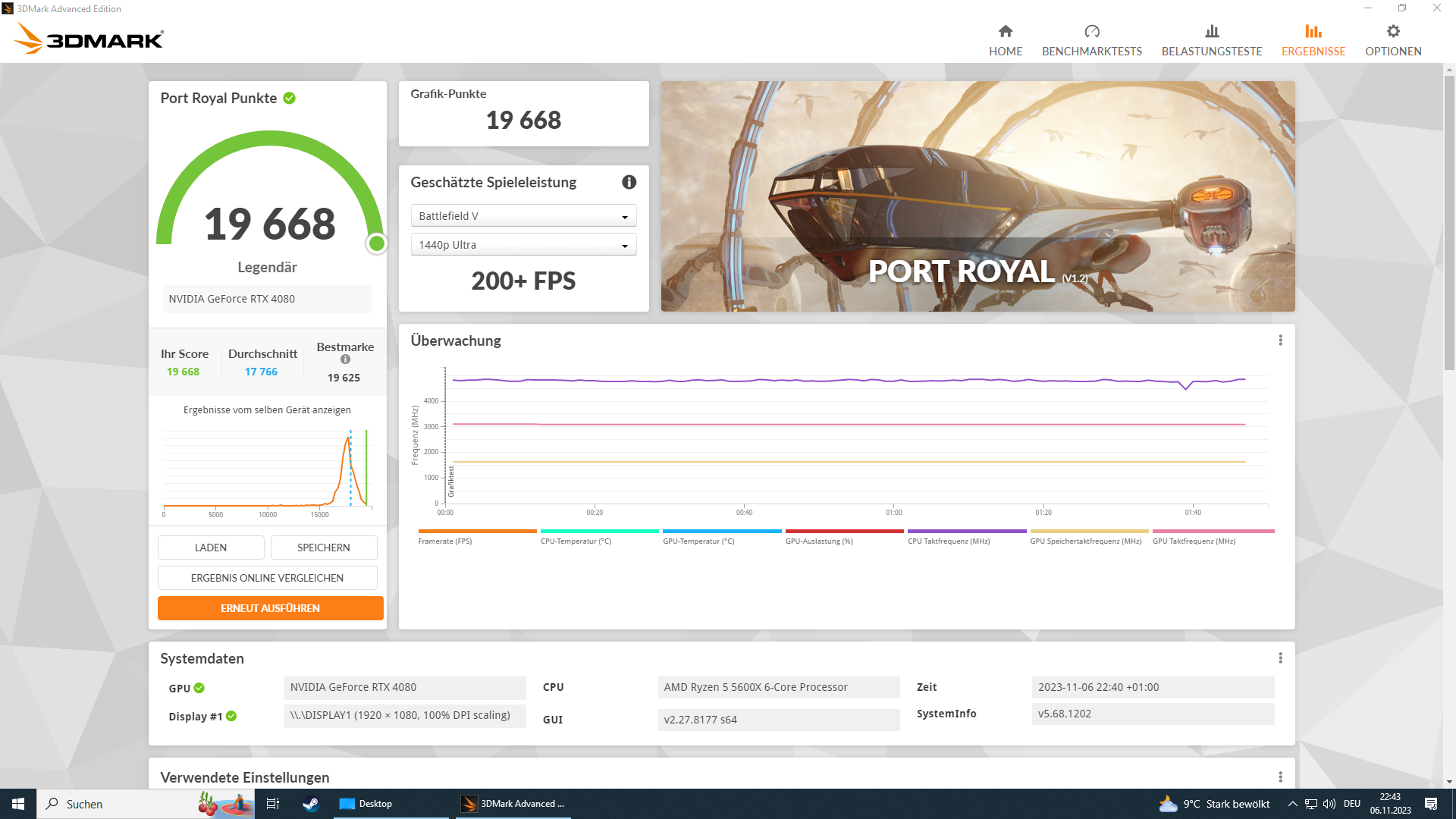Expand the 1440p Ultra resolution dropdown
1456x819 pixels.
[x=523, y=245]
